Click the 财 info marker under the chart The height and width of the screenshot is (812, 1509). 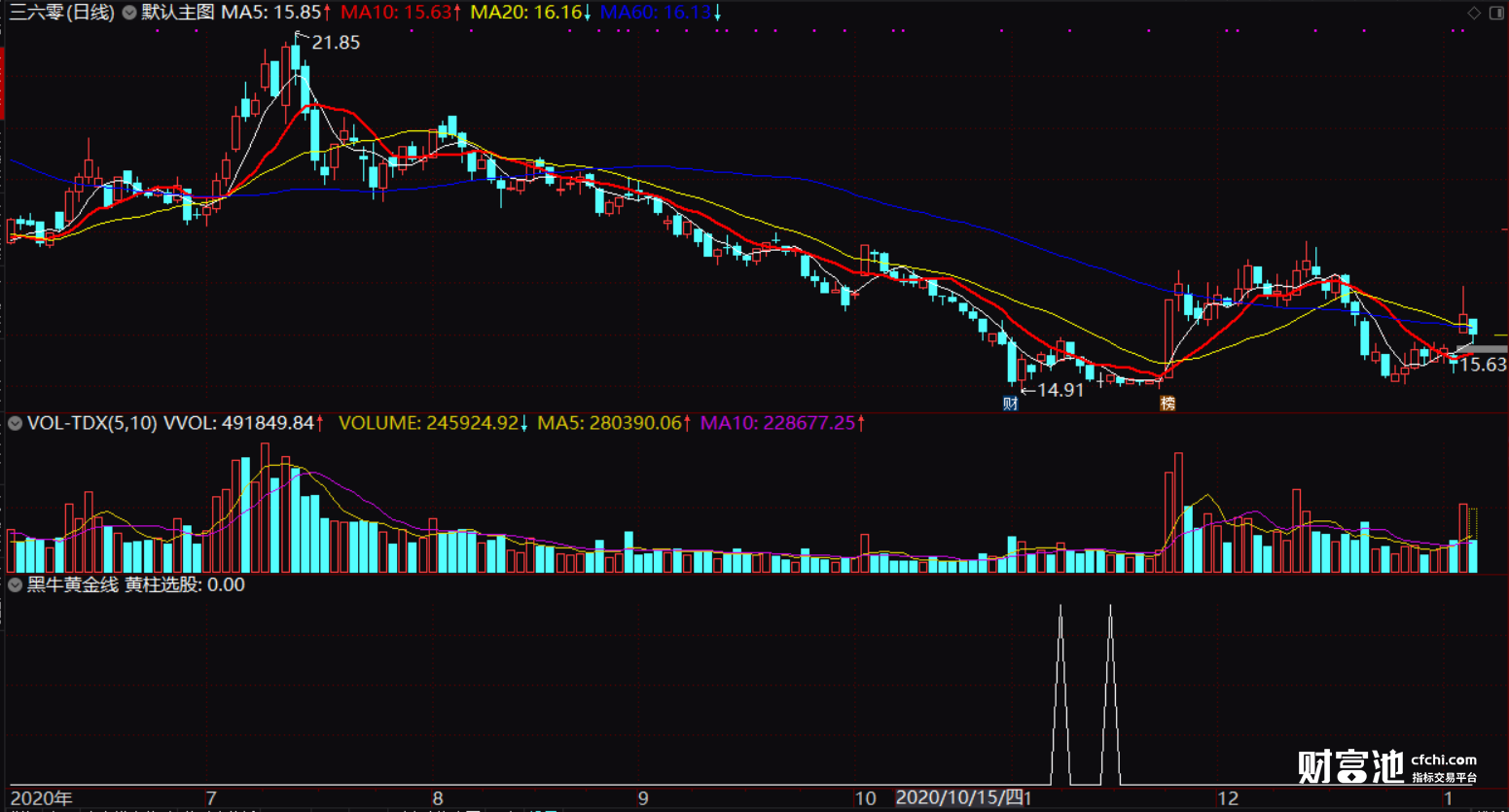[x=1011, y=404]
